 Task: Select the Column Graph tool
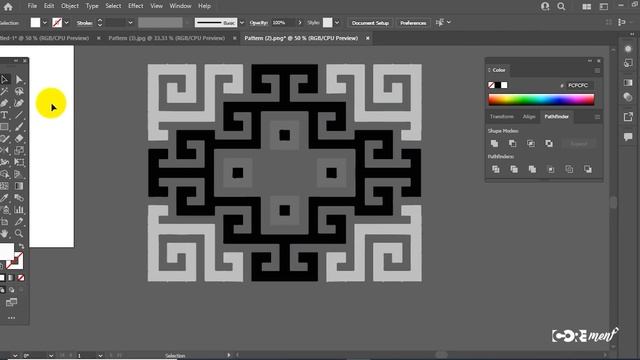click(19, 209)
